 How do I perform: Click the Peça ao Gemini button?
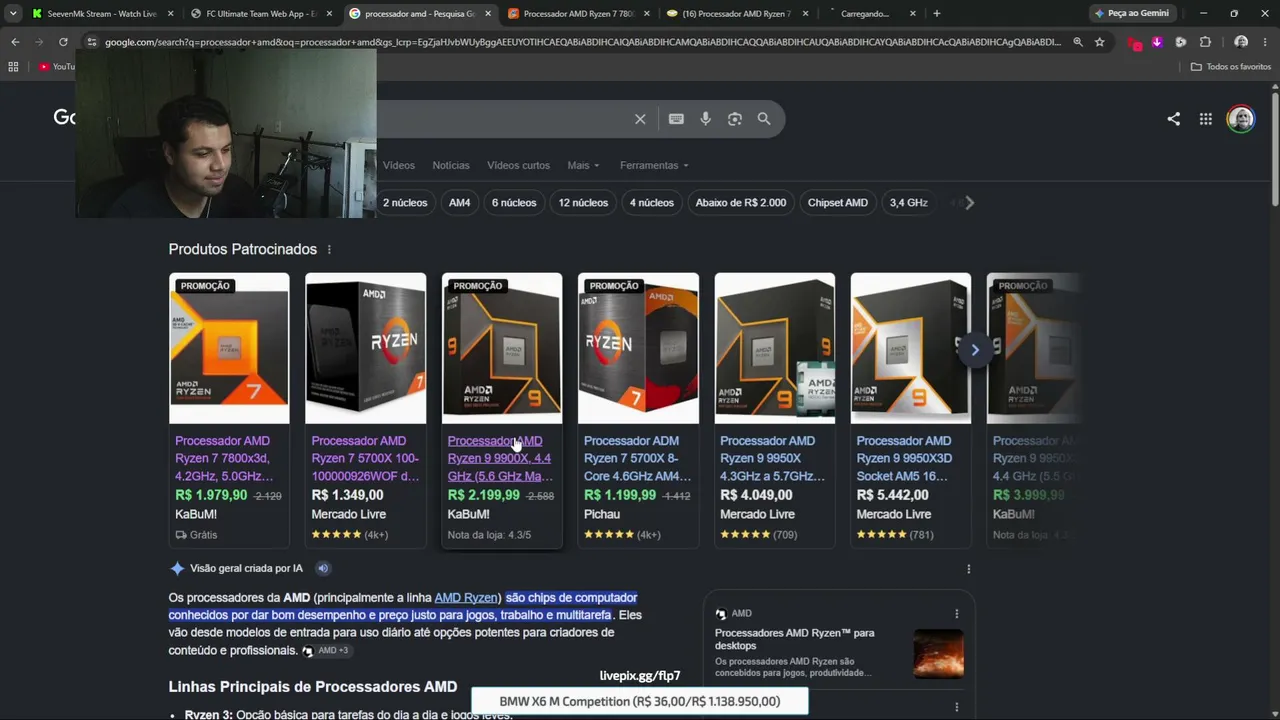[x=1131, y=14]
